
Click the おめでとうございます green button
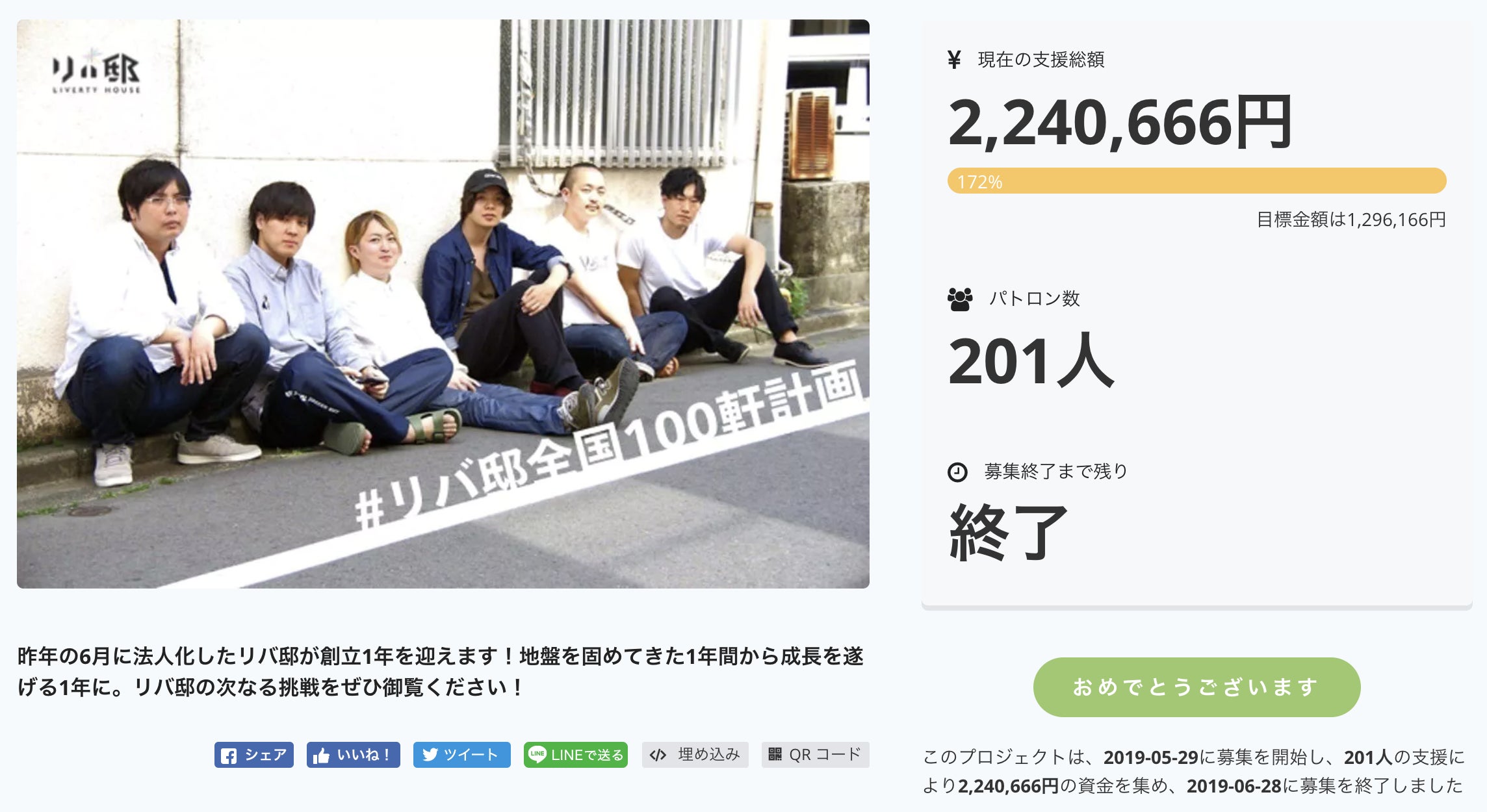coord(1196,687)
